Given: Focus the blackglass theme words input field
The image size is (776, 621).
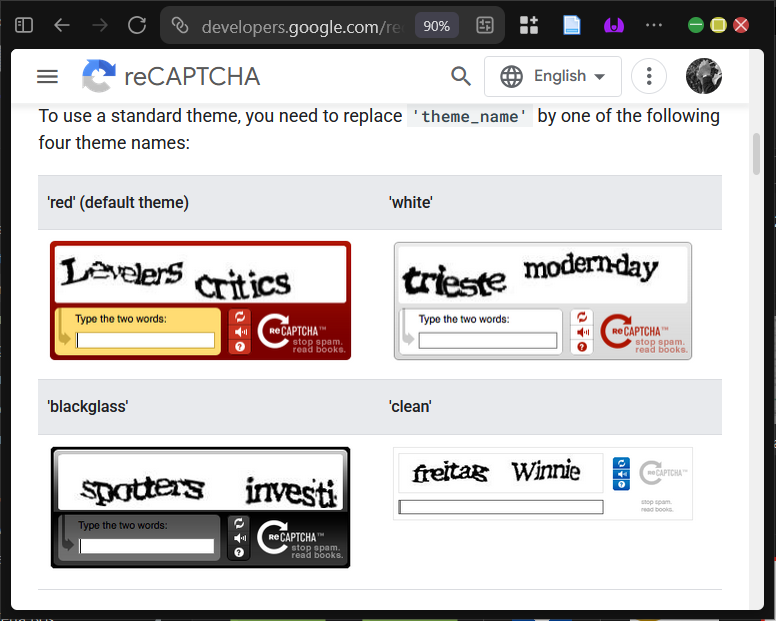Looking at the screenshot, I should click(x=146, y=546).
